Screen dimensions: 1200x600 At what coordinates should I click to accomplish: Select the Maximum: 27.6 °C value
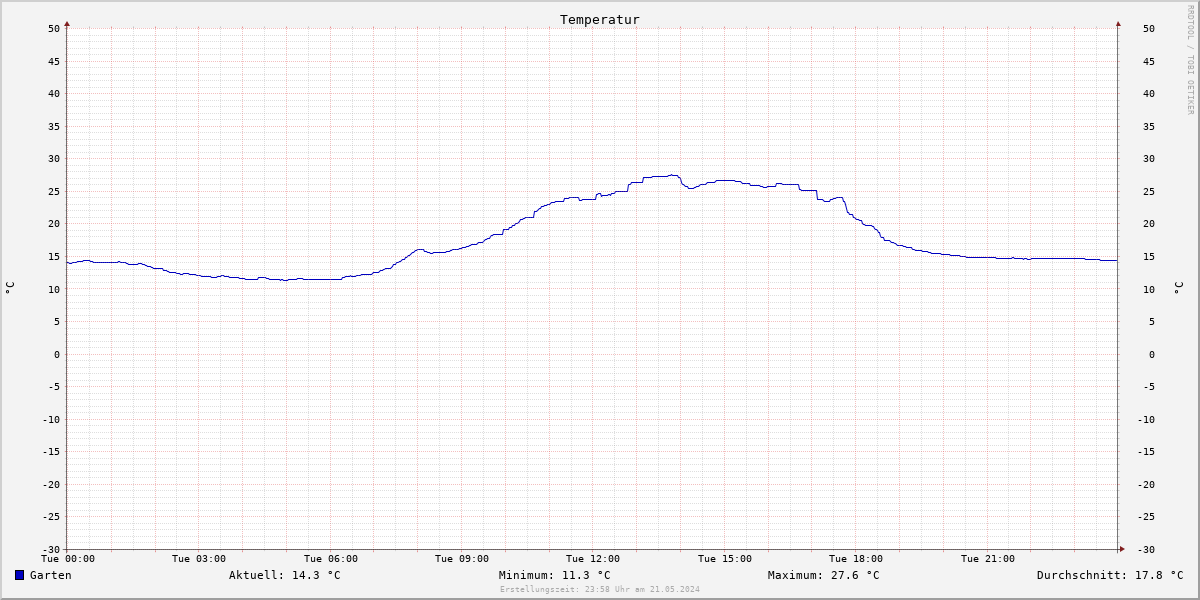[824, 575]
